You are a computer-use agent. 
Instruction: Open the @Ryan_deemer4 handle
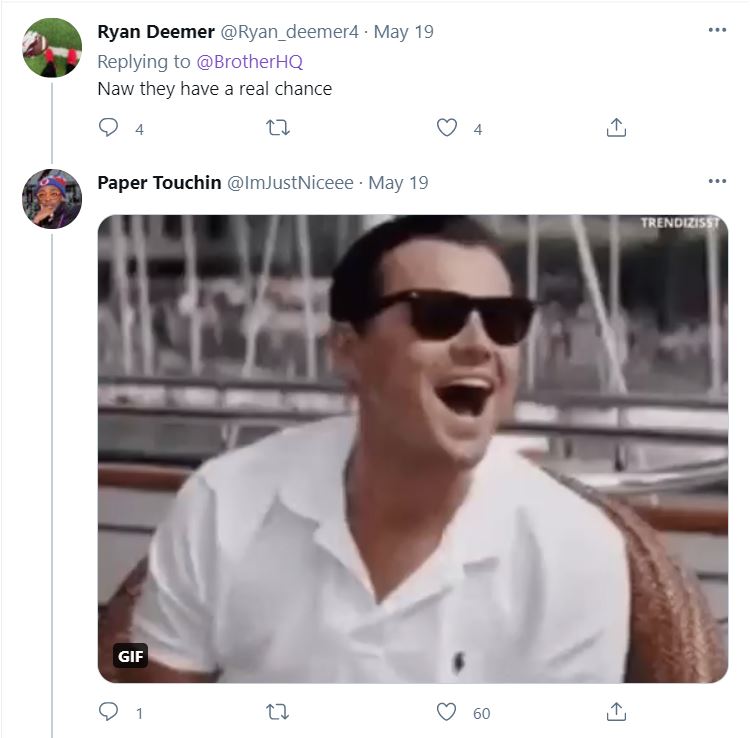coord(290,32)
